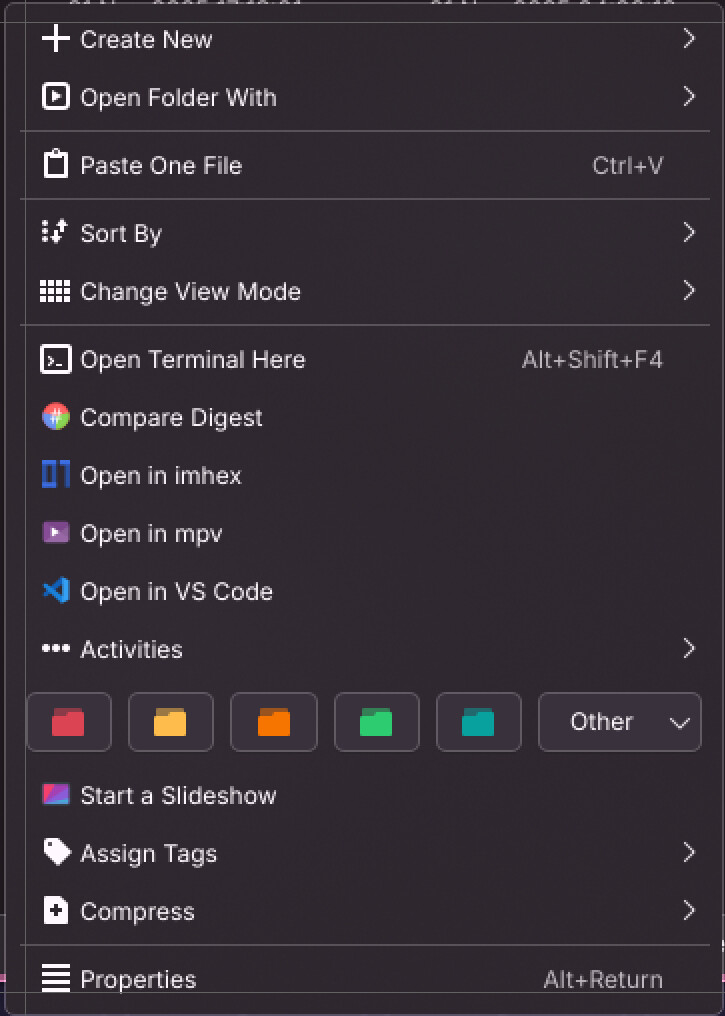Expand the Create New submenu arrow
725x1016 pixels.
click(688, 39)
